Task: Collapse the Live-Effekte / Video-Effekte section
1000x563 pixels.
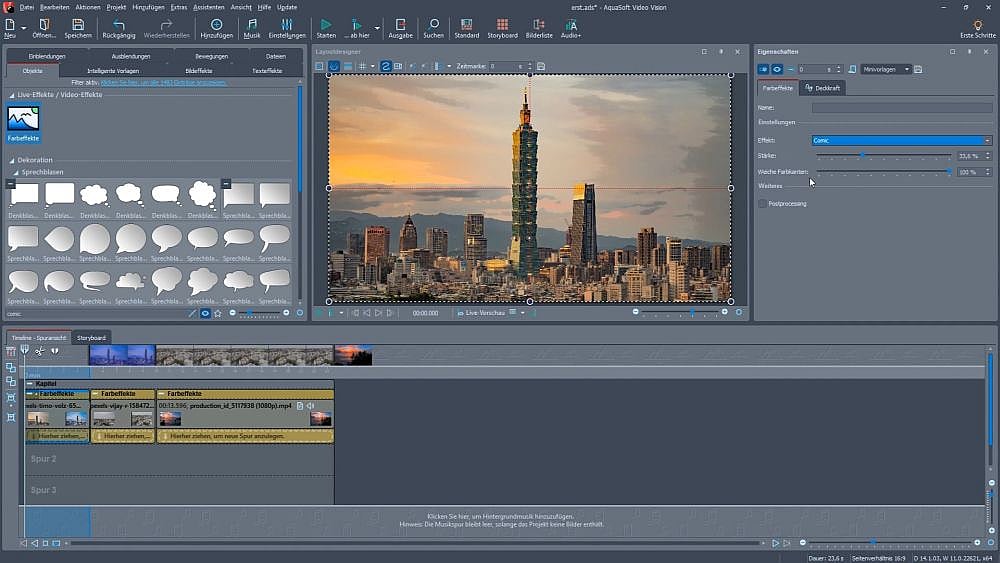Action: (12, 94)
